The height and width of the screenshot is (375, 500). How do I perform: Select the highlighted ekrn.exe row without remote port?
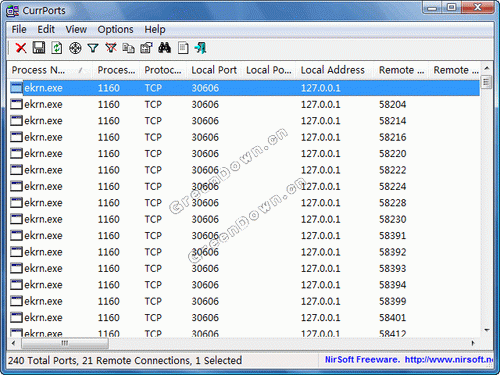point(244,88)
